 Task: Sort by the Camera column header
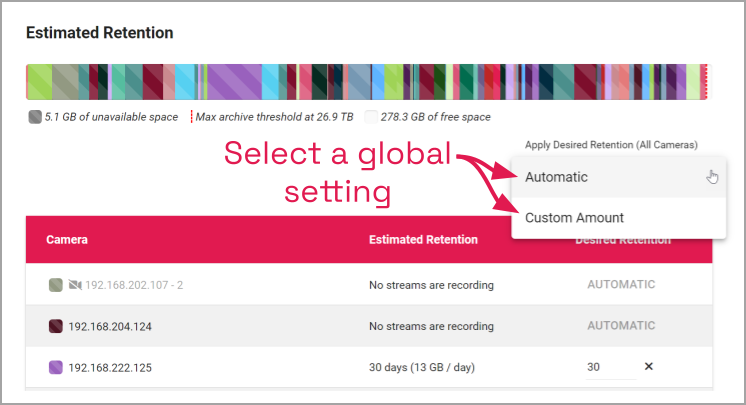click(x=67, y=240)
